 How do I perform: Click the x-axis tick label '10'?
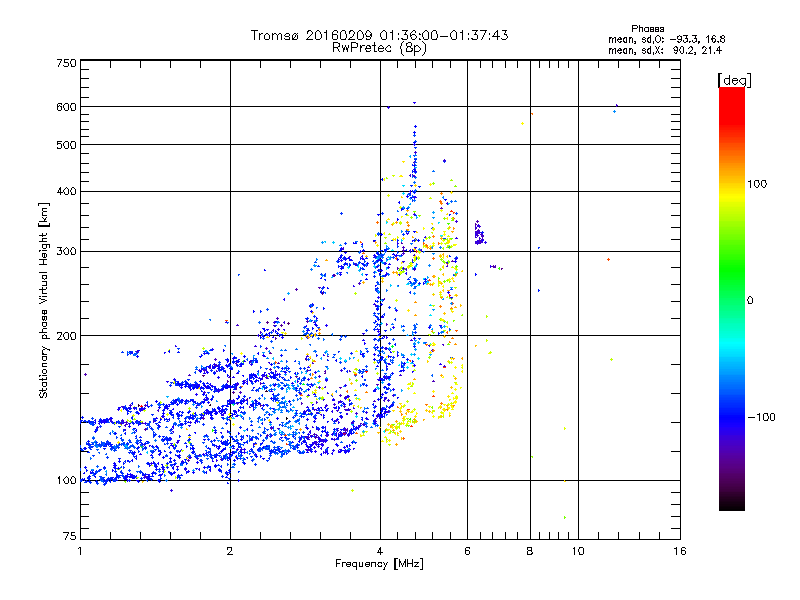tap(578, 551)
